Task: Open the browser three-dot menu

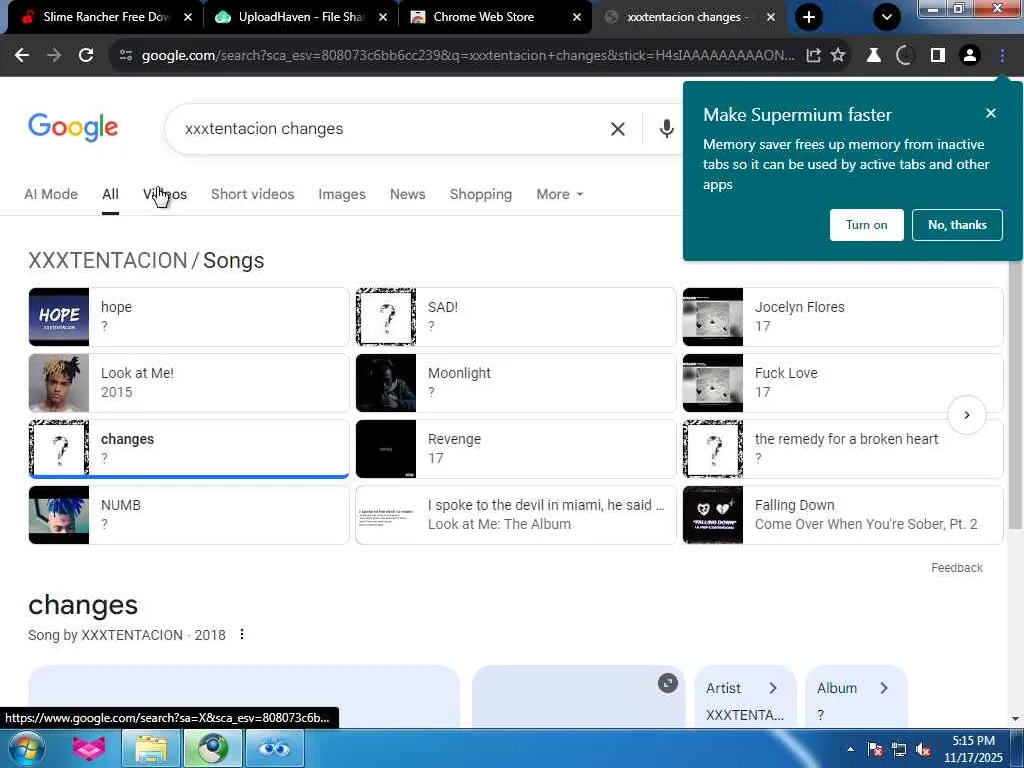Action: pyautogui.click(x=1002, y=56)
